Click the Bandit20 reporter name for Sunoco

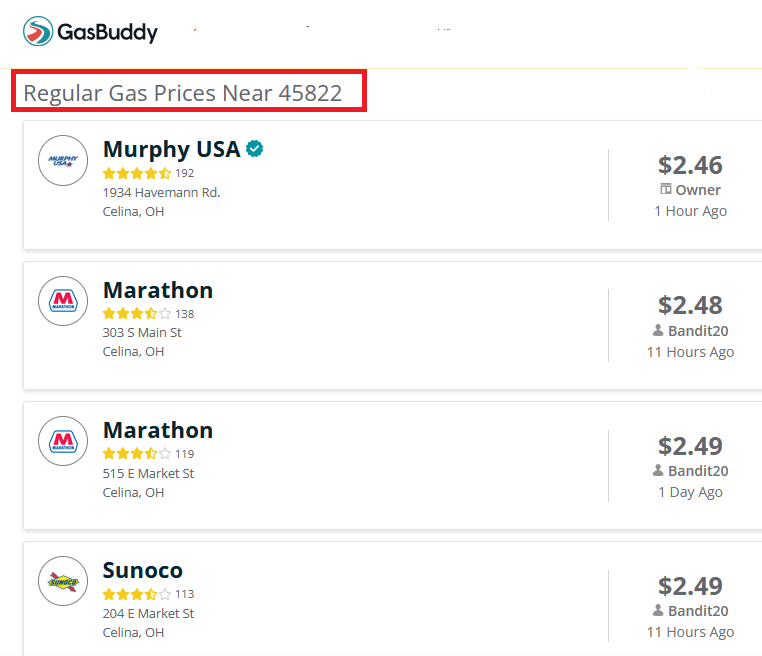[x=697, y=611]
